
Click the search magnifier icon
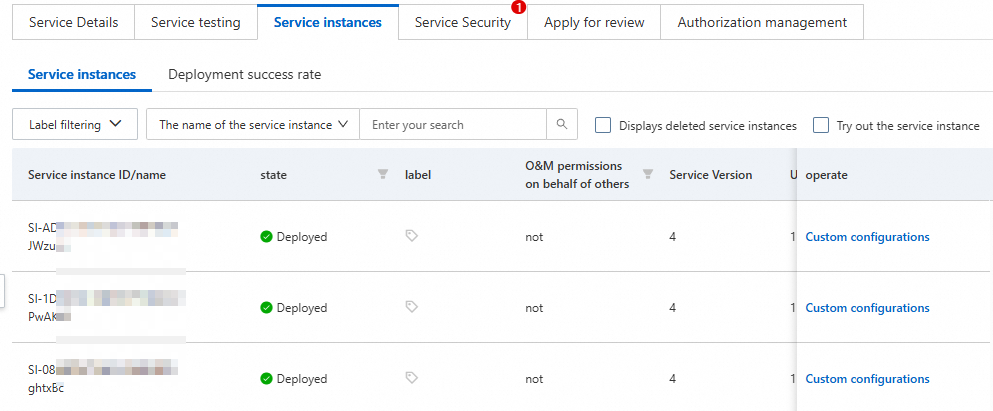pos(562,125)
